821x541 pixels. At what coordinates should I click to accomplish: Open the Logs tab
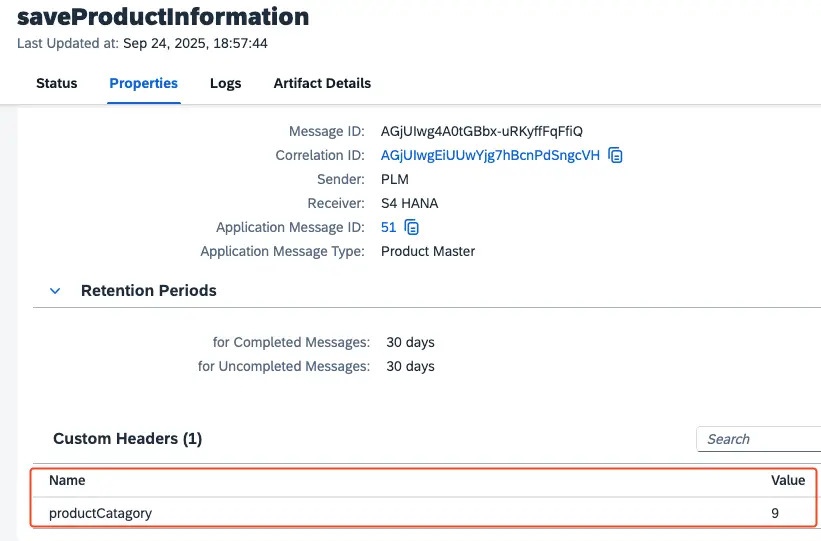(225, 83)
